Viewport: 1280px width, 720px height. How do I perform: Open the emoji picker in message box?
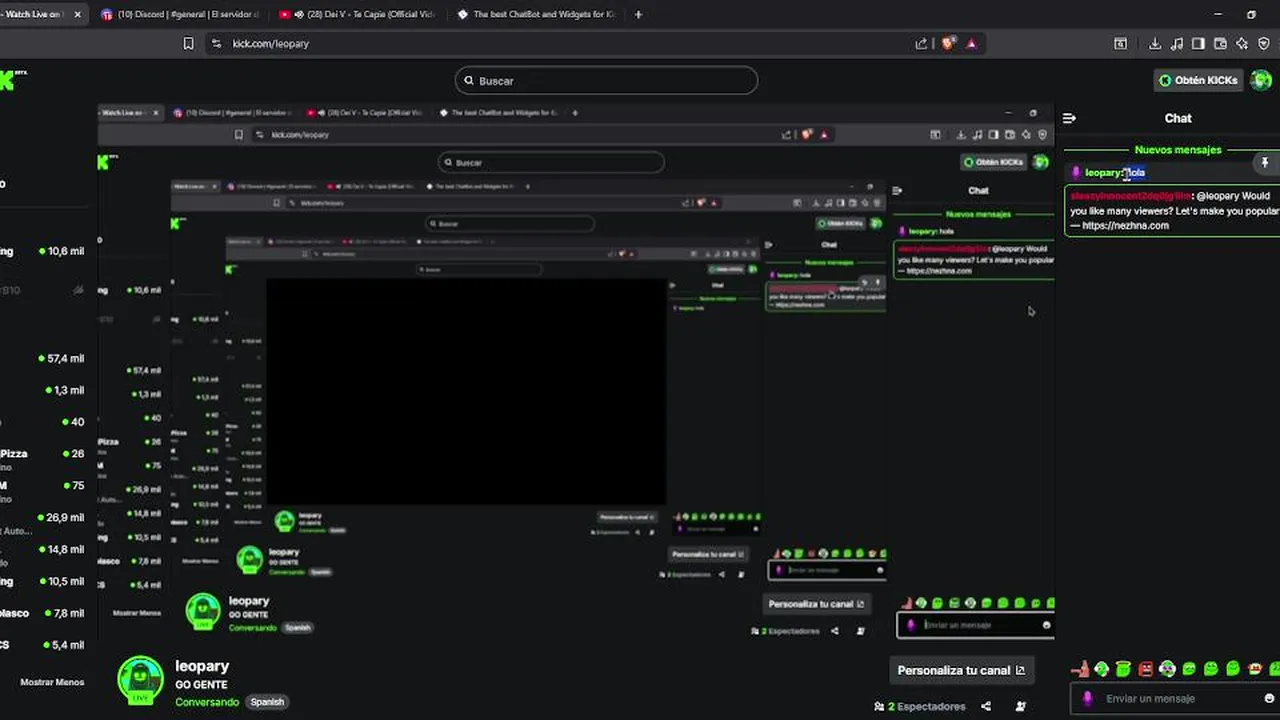point(1269,698)
